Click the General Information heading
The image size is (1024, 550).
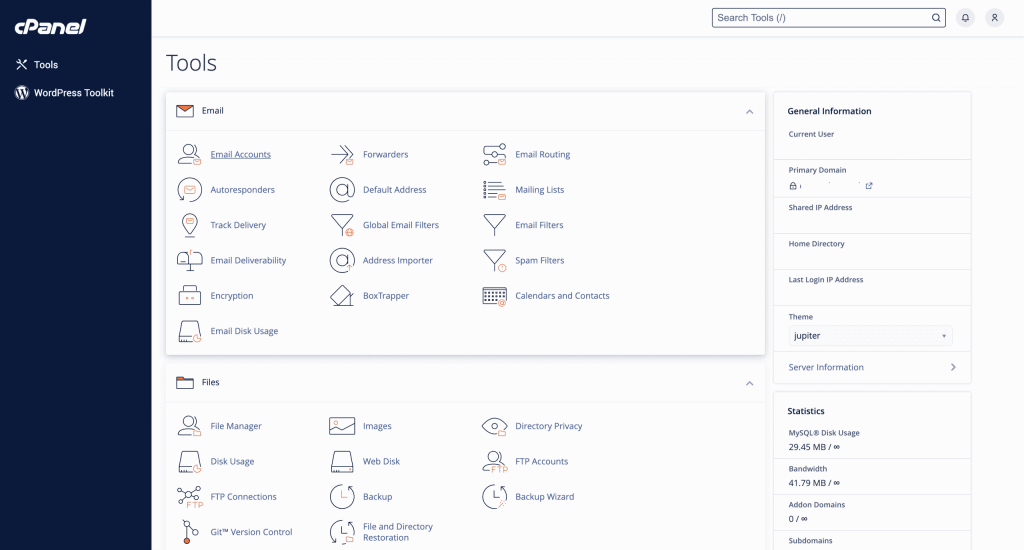point(829,111)
